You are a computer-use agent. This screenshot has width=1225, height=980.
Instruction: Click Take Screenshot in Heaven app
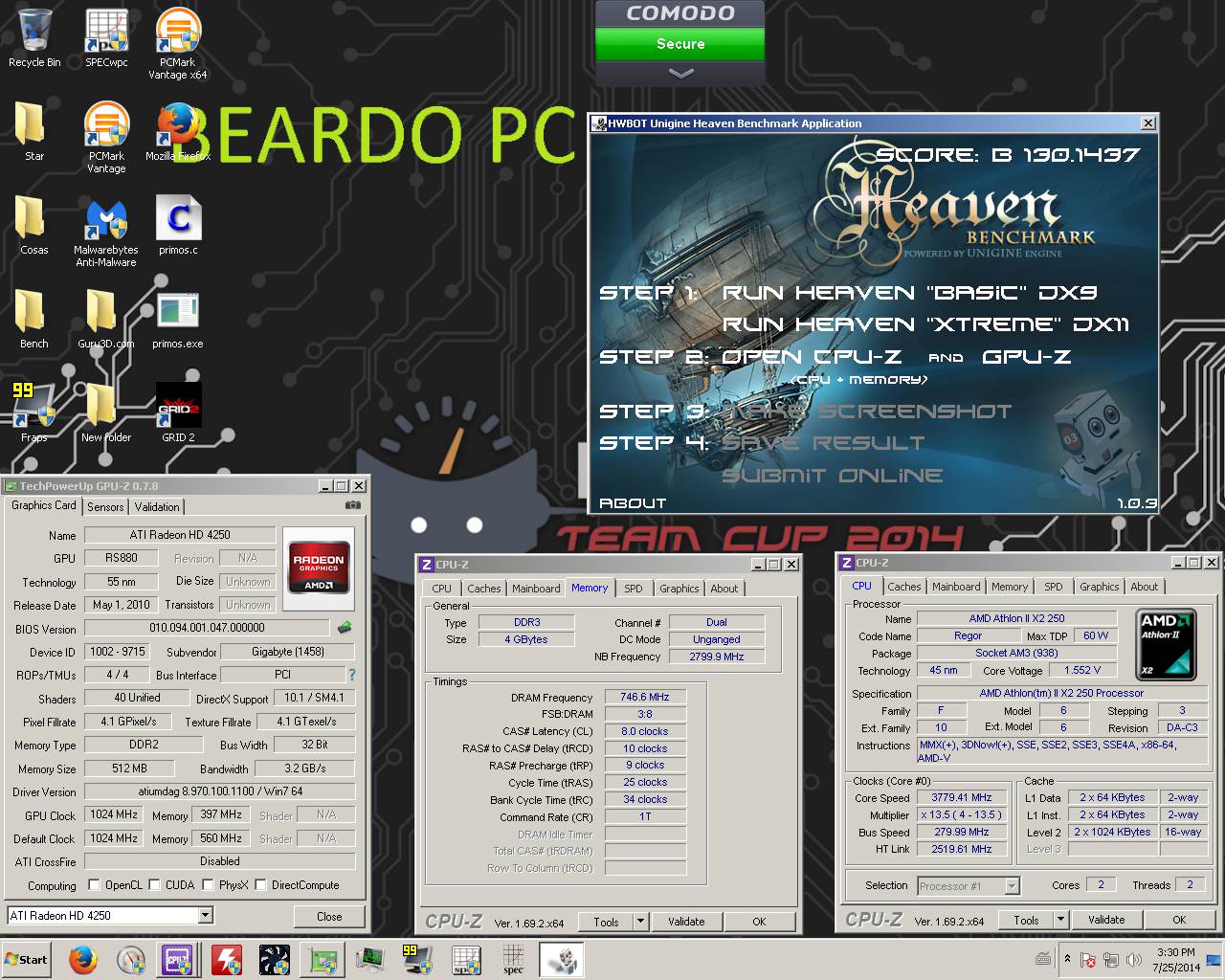click(866, 412)
